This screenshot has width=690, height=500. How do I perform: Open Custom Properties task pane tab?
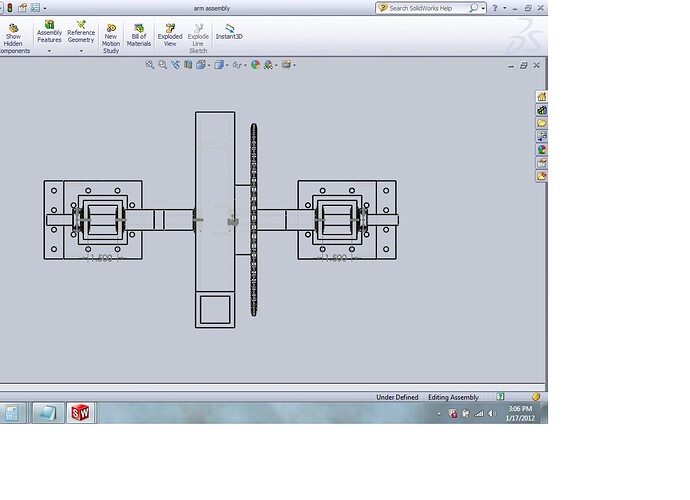click(x=542, y=163)
